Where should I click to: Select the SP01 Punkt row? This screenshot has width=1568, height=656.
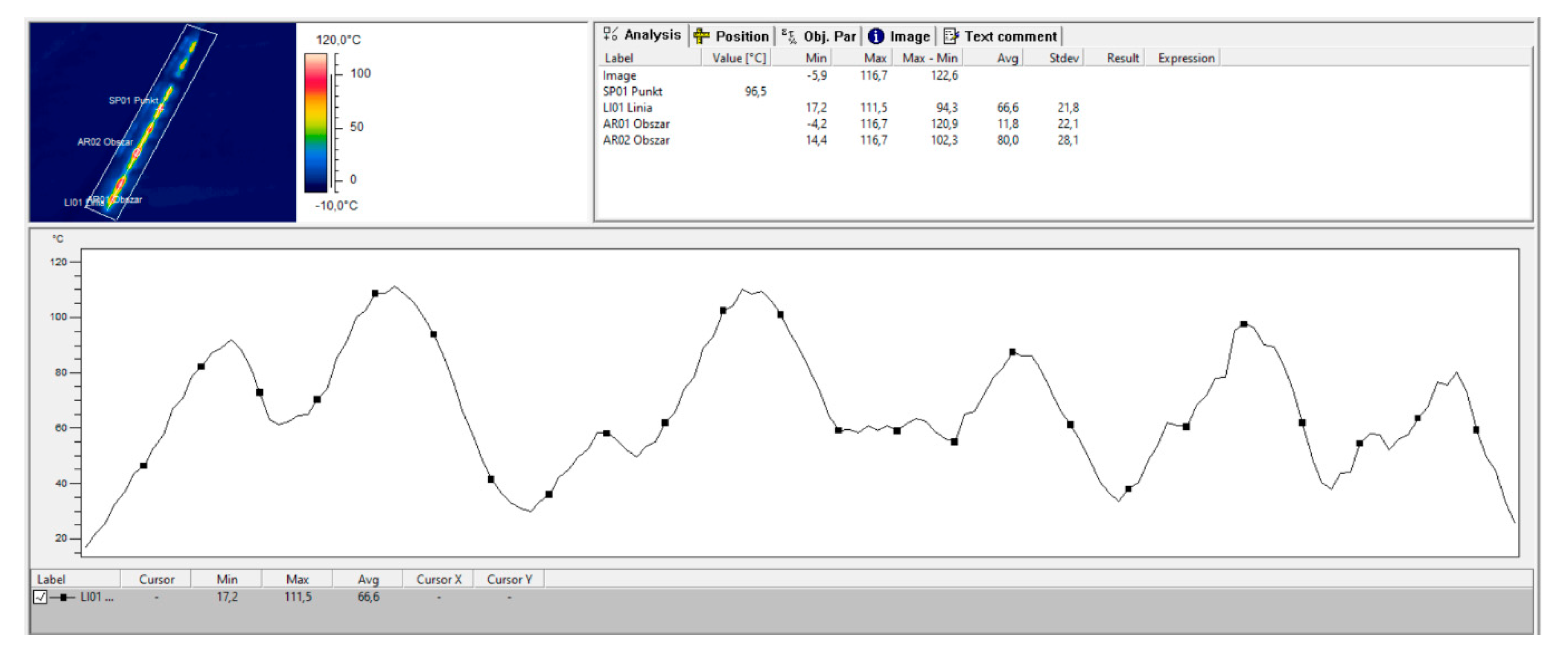coord(633,91)
